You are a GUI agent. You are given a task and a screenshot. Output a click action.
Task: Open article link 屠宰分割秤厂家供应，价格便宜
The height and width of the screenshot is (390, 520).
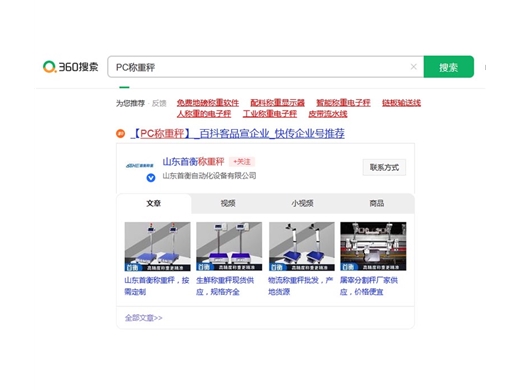(x=369, y=286)
